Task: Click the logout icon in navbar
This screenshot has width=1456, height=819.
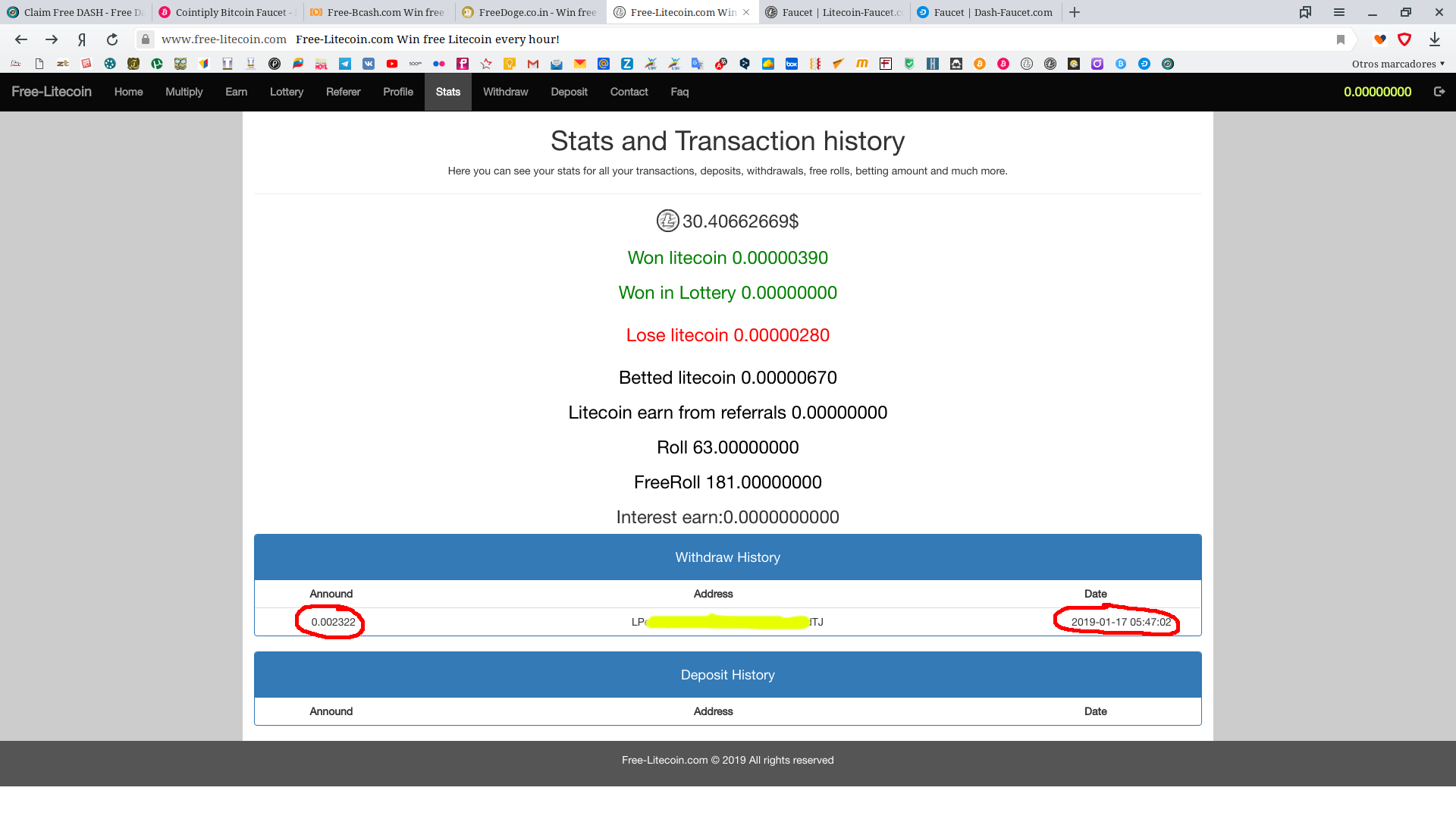Action: tap(1439, 92)
